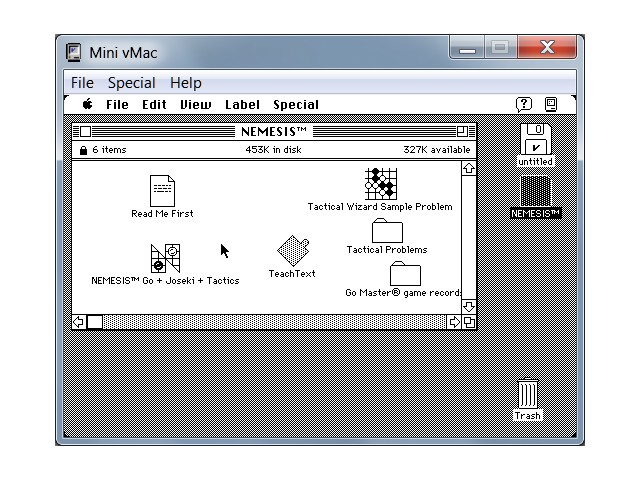This screenshot has height=480, width=640.
Task: Open the Label menu
Action: (242, 105)
